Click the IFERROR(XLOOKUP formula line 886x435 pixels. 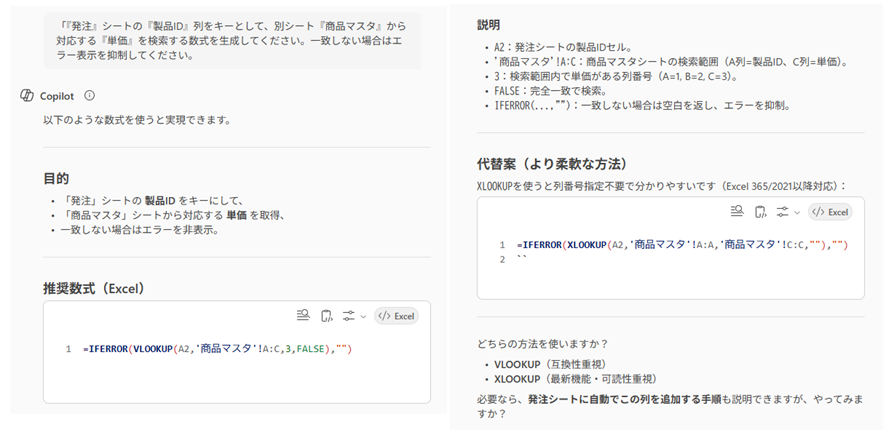[683, 245]
